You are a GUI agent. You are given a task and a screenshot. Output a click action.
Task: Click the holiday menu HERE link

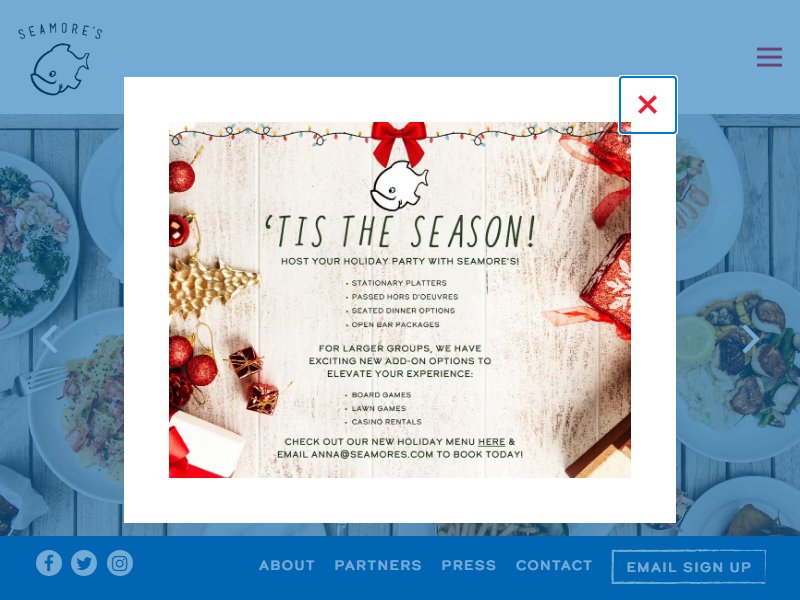(x=491, y=442)
